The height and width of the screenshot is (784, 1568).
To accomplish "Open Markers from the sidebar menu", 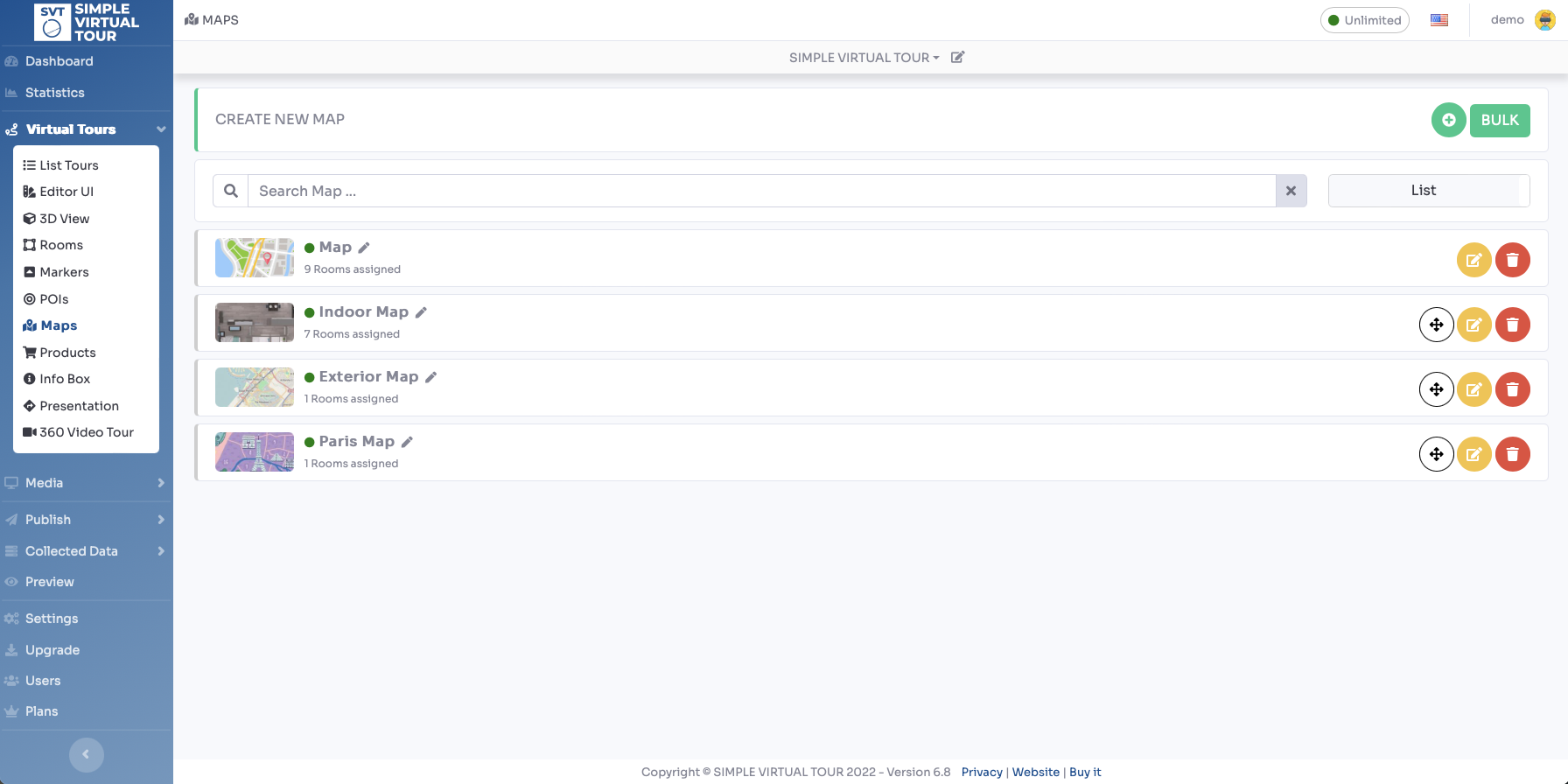I will coord(64,272).
